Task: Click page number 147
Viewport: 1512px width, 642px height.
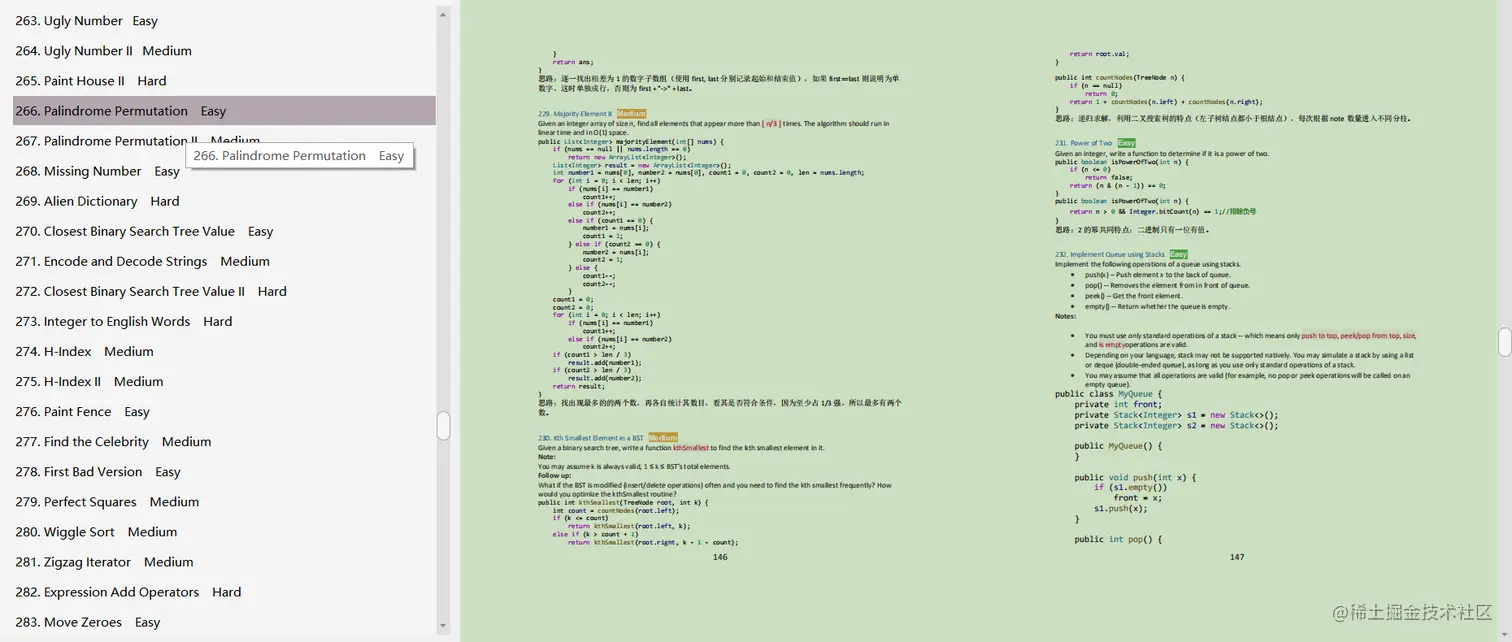Action: [x=1237, y=557]
